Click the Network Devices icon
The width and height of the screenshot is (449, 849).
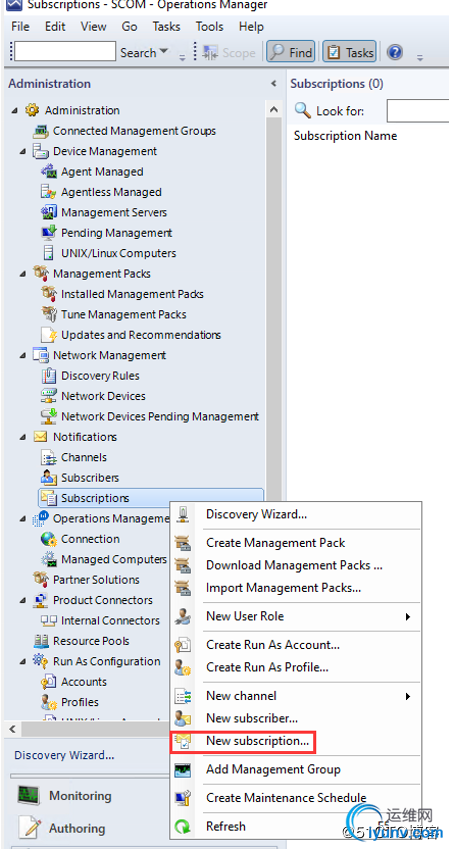48,396
